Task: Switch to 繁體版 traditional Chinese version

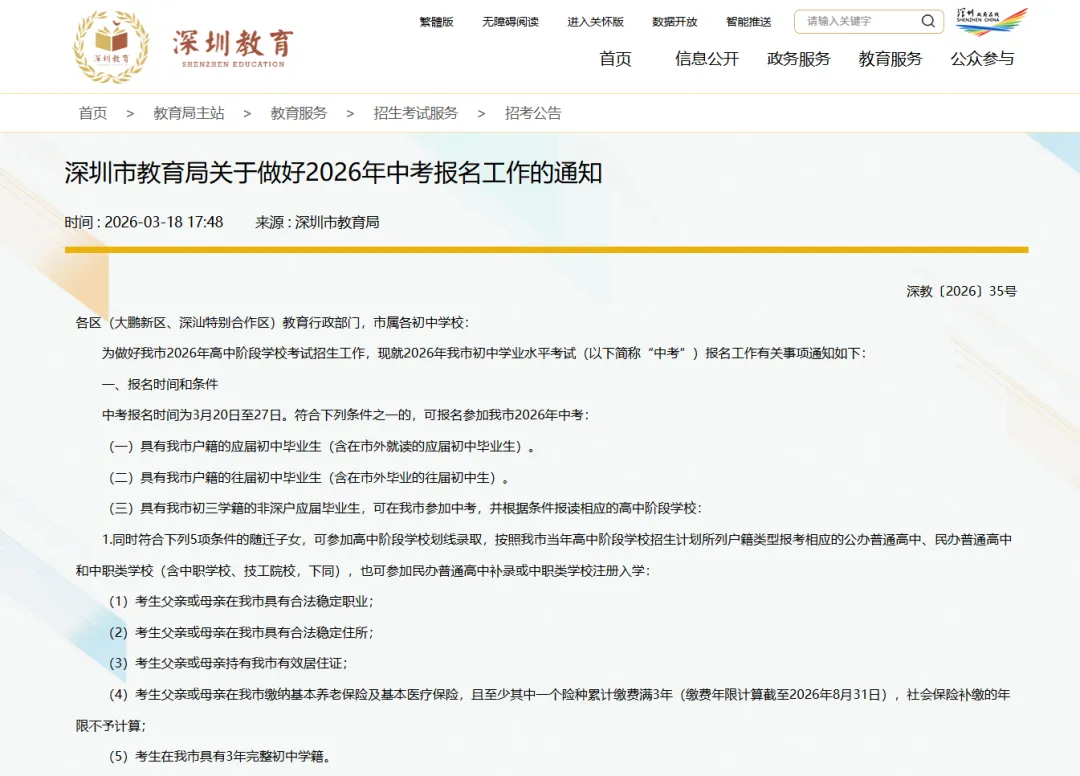Action: (x=437, y=22)
